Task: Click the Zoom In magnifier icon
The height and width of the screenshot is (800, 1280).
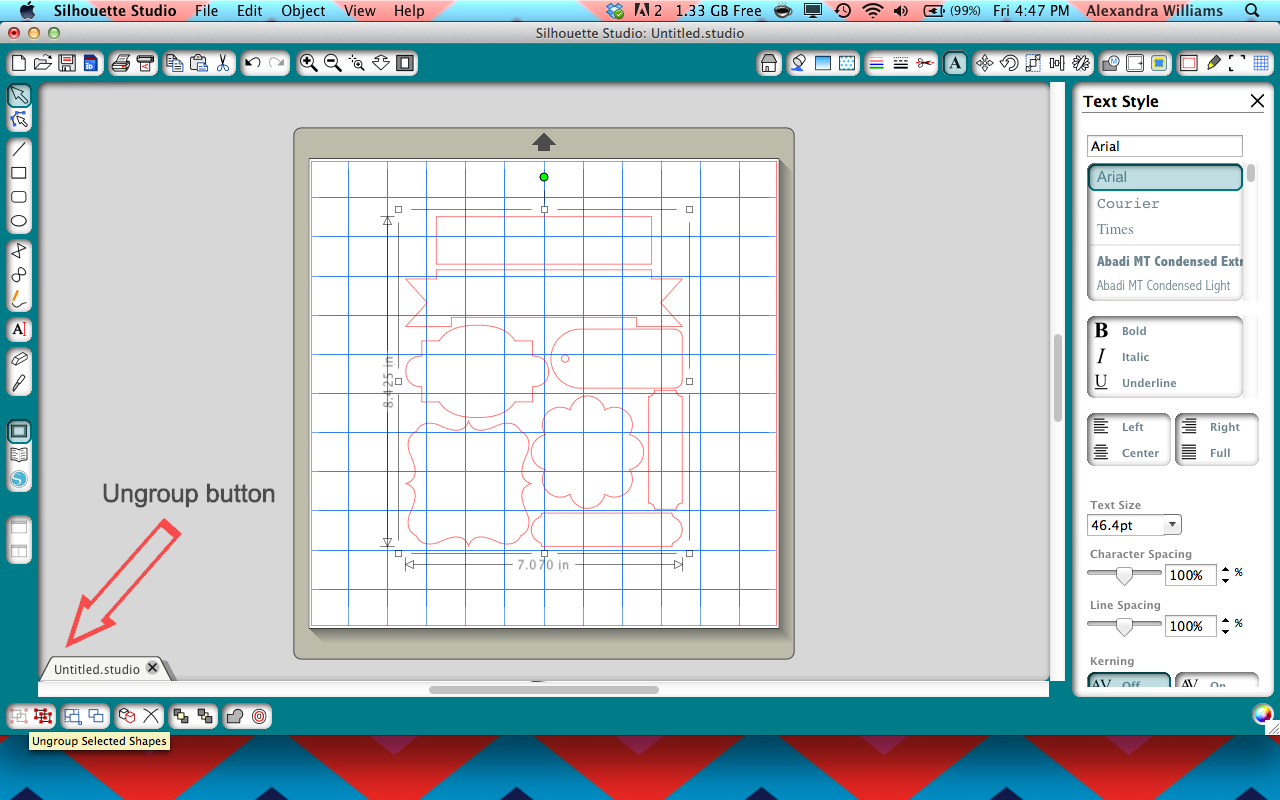Action: 309,63
